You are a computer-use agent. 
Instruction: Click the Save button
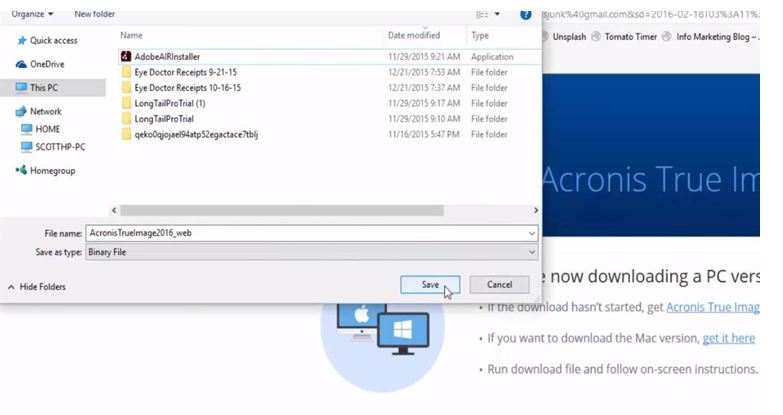429,285
